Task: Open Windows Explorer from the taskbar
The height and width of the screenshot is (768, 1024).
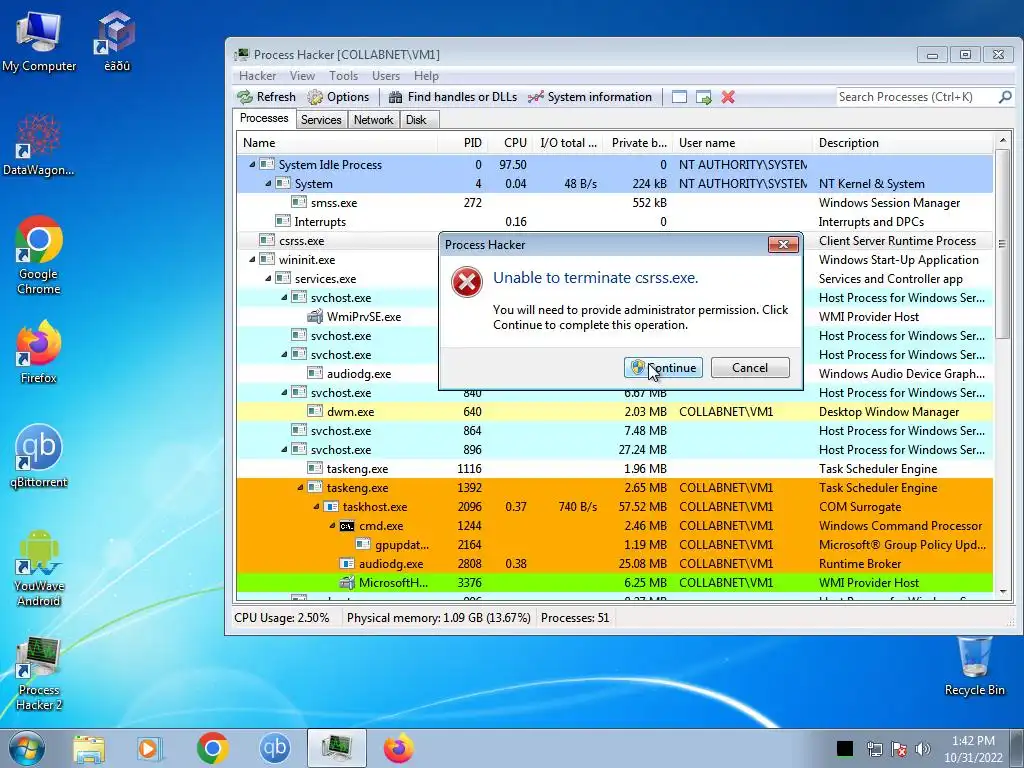Action: pyautogui.click(x=89, y=748)
